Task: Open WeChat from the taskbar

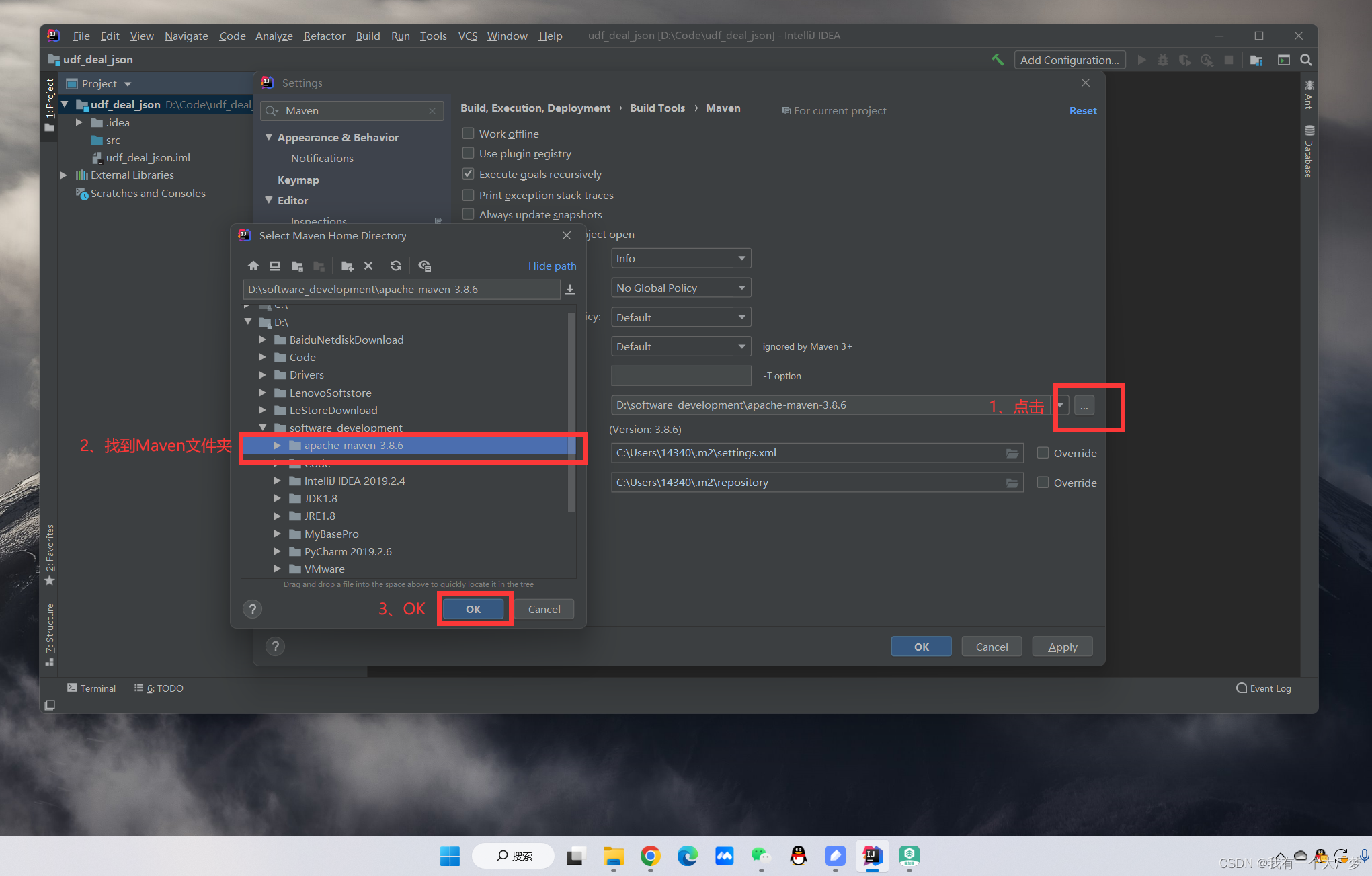Action: point(761,856)
